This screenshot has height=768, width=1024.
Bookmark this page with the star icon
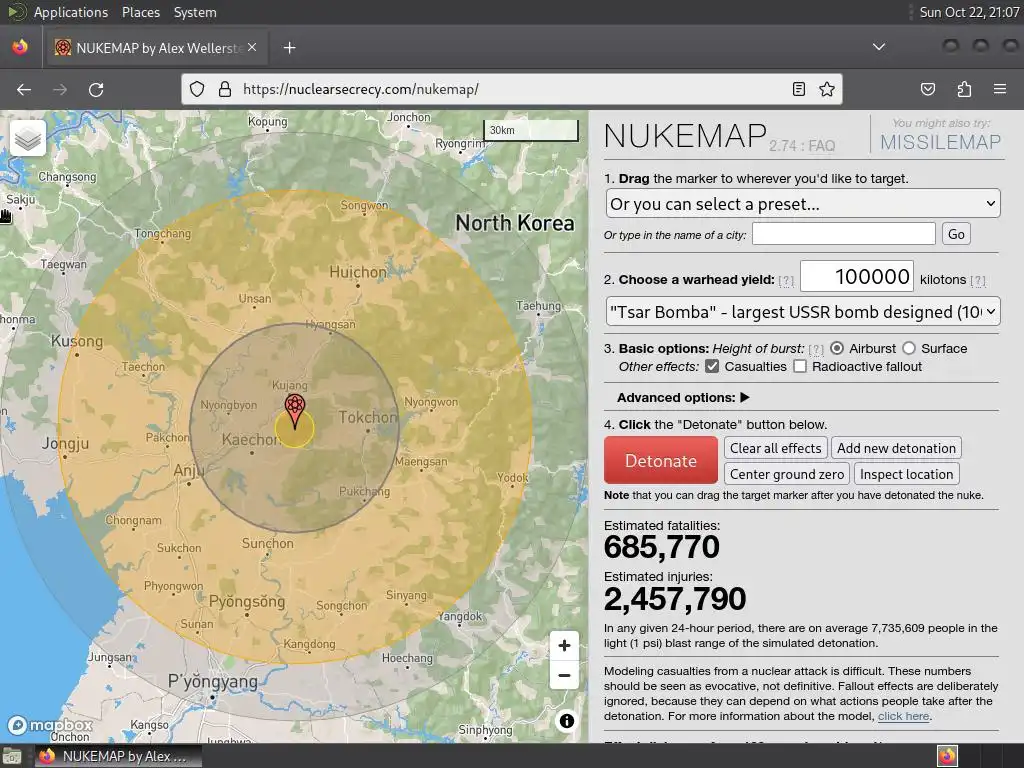[827, 89]
